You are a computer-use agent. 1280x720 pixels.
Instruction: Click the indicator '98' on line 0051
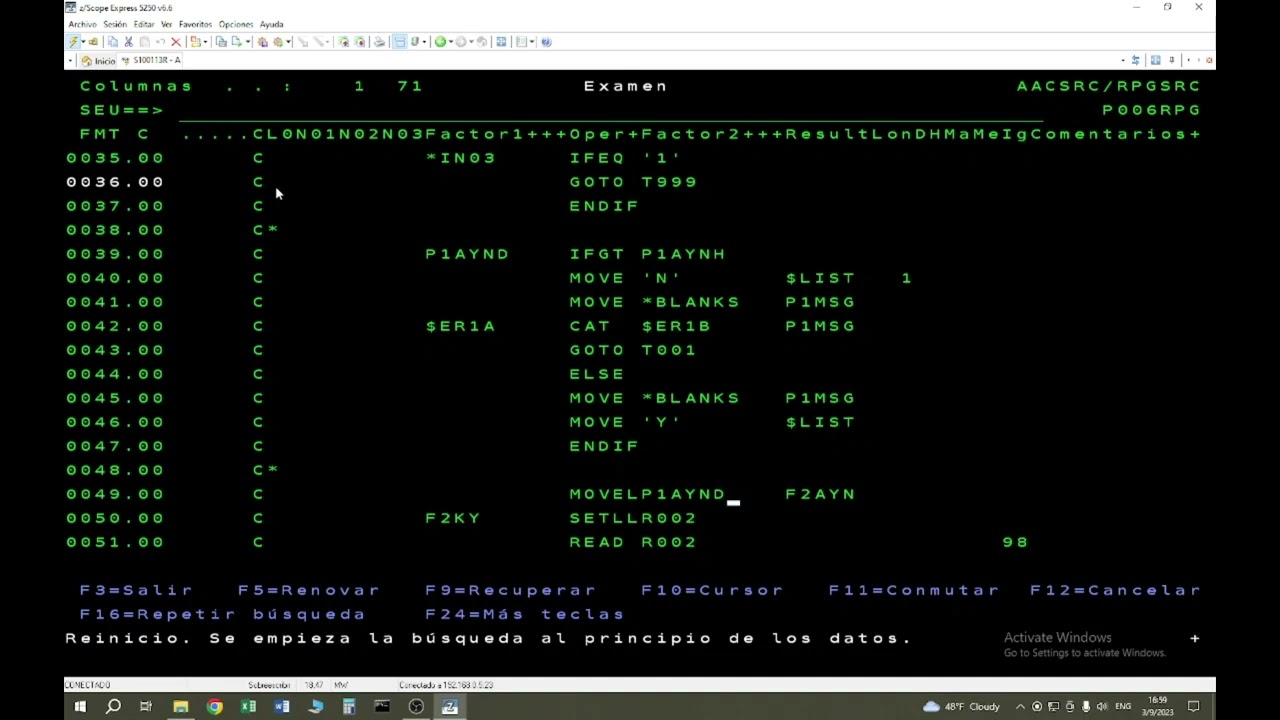1015,542
